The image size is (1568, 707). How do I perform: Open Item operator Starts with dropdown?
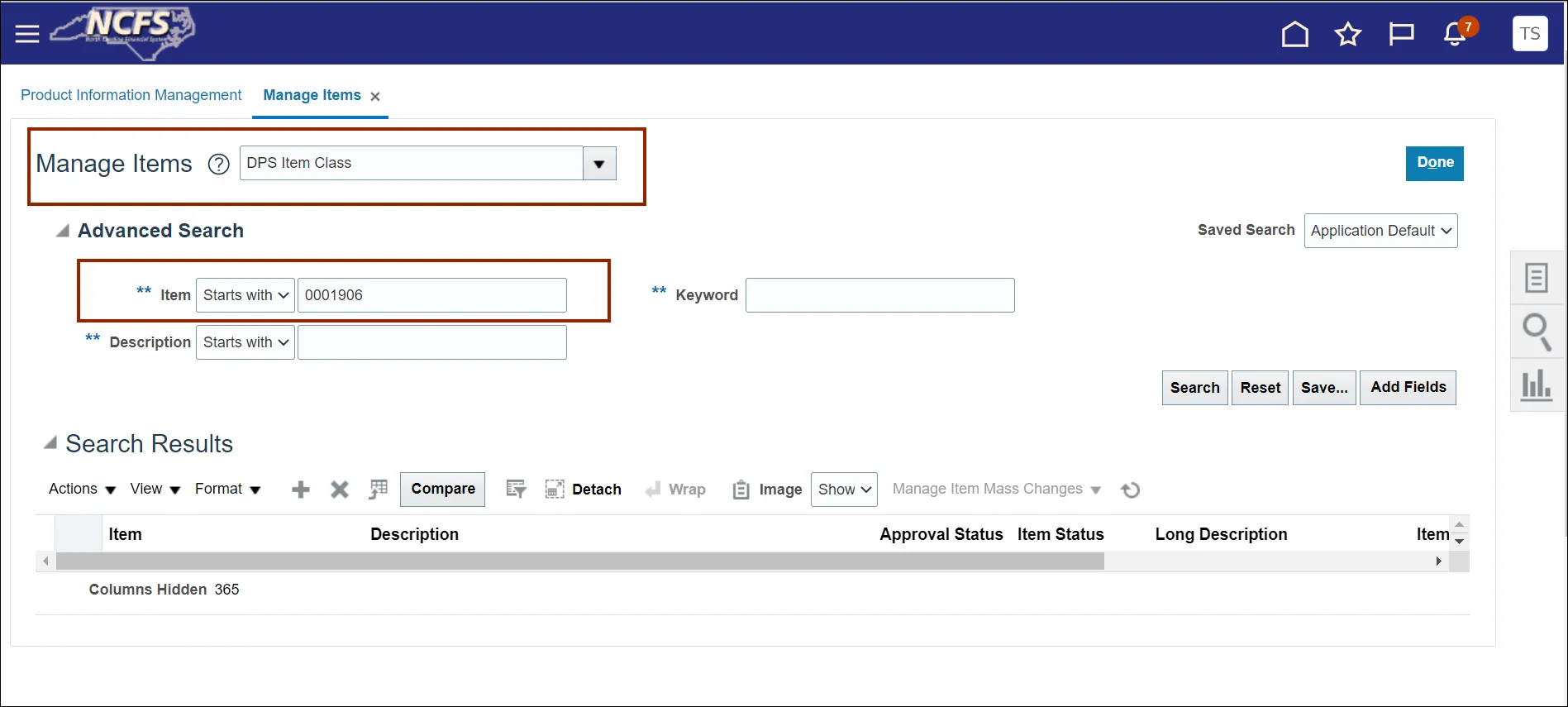245,295
